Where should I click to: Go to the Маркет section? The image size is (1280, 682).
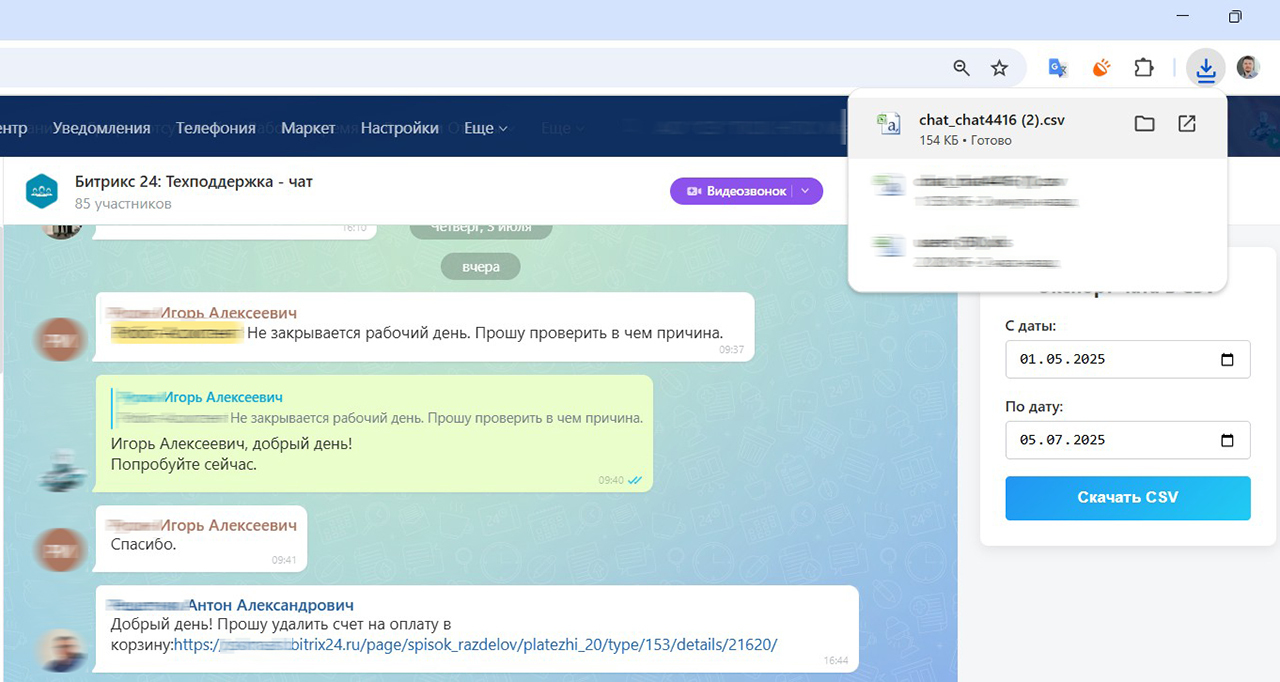point(308,128)
